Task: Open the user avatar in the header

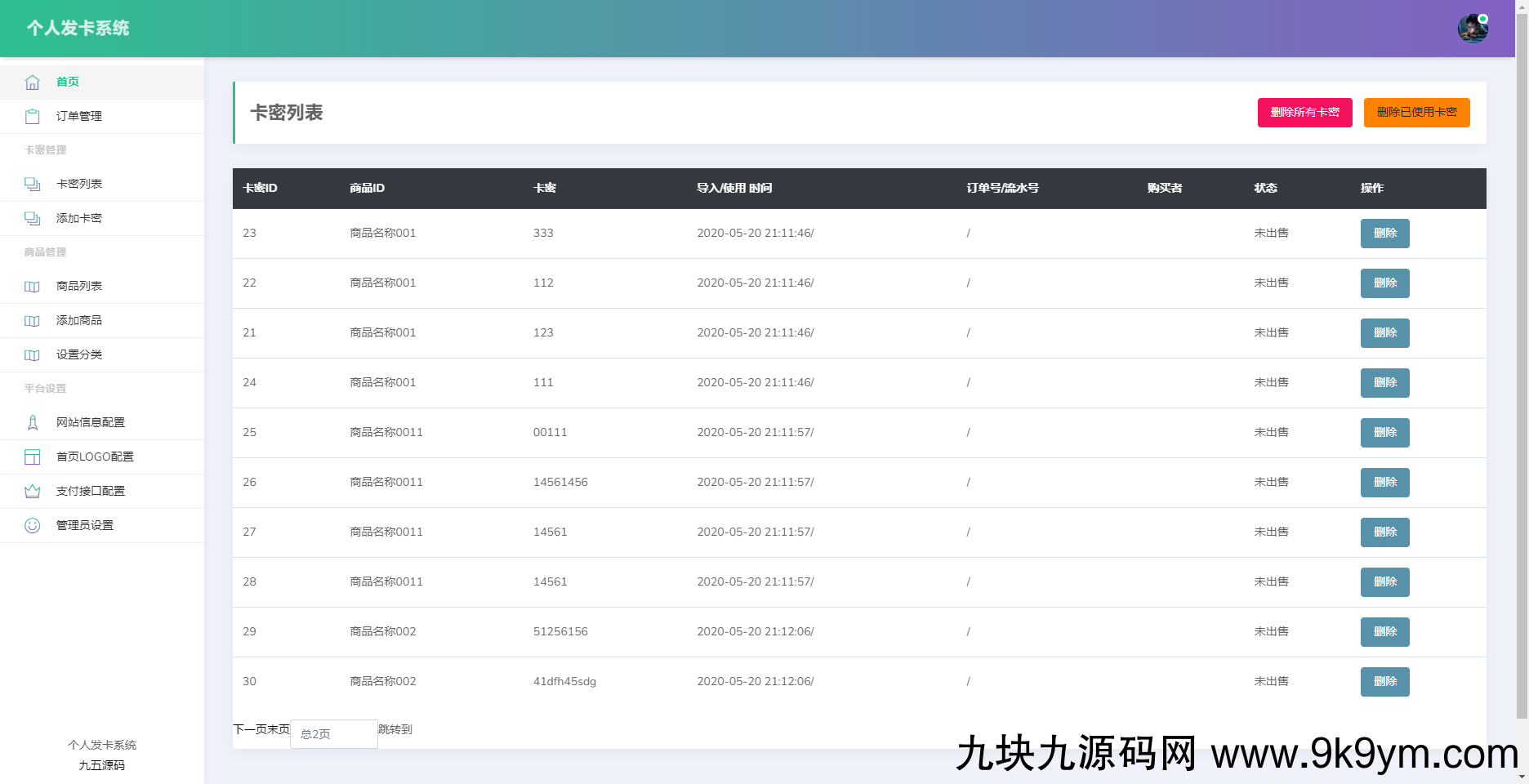Action: click(1472, 29)
